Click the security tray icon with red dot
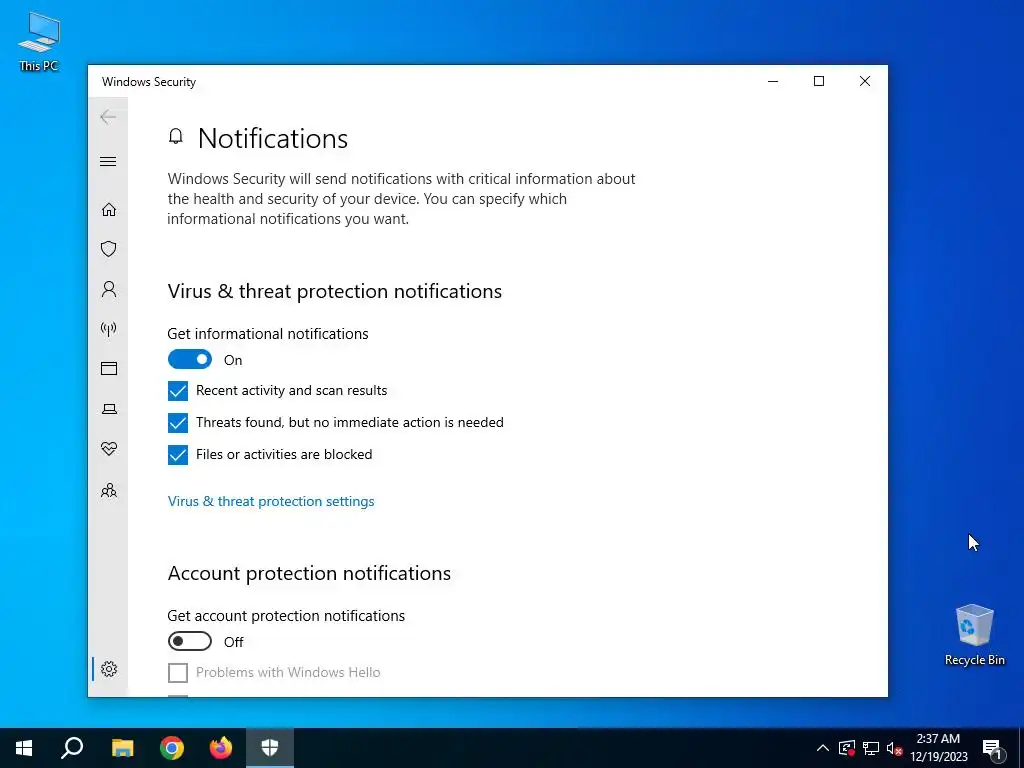This screenshot has width=1024, height=768. click(847, 748)
